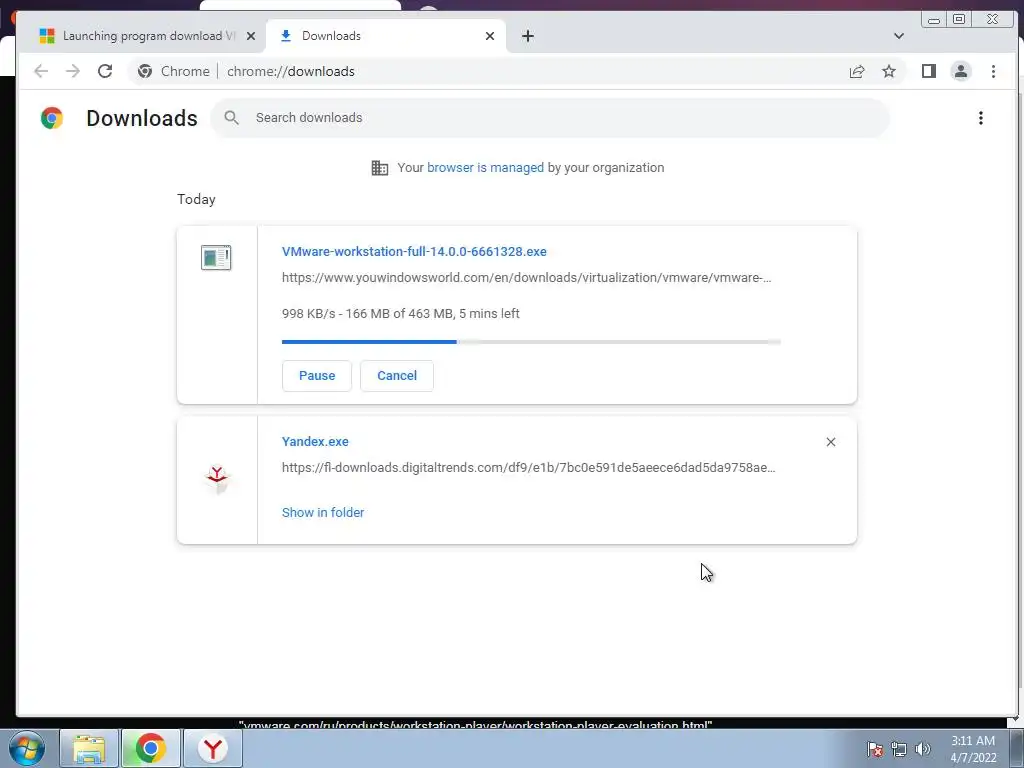Select the Downloads tab
Viewport: 1024px width, 768px height.
coord(386,36)
